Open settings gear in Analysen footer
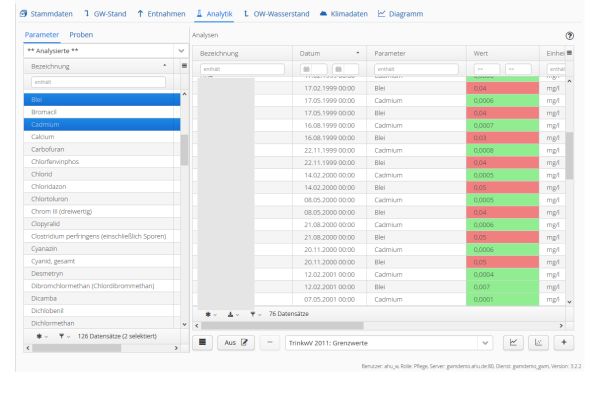Image resolution: width=600 pixels, height=396 pixels. point(210,314)
